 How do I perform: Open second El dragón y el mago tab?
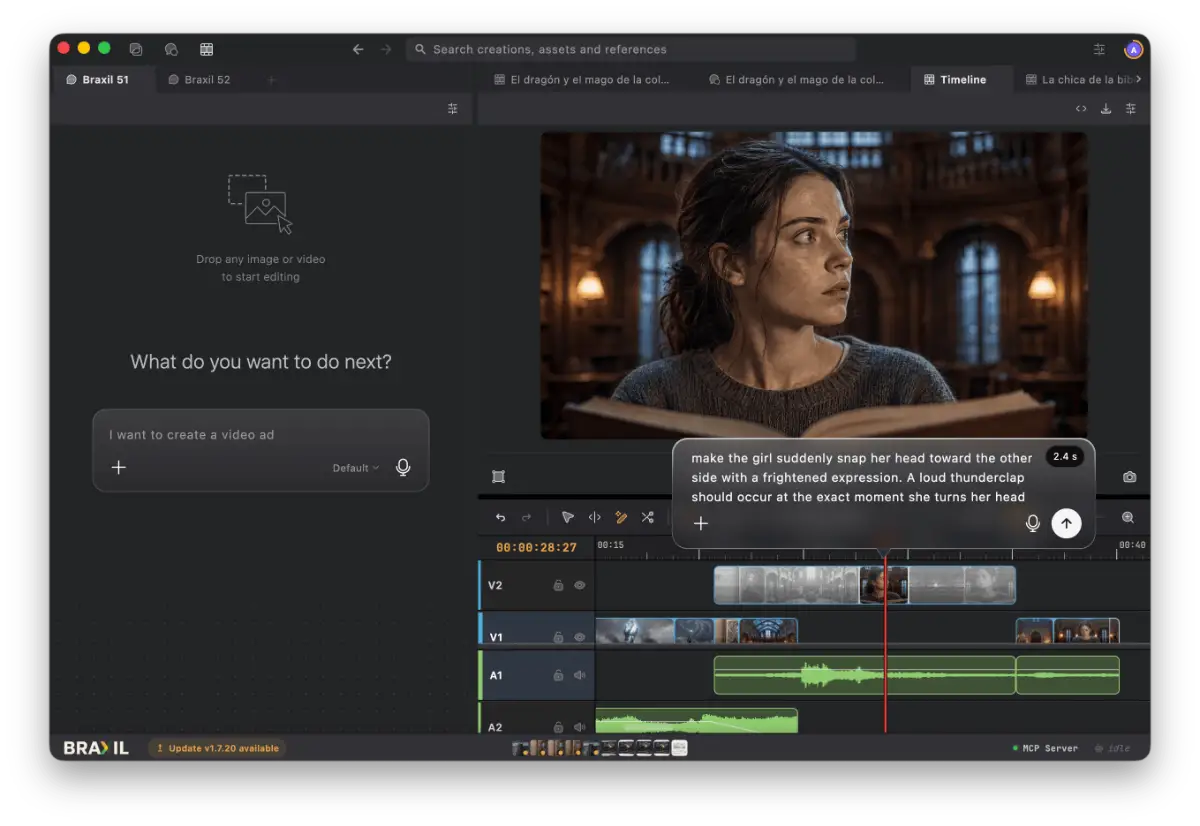[x=797, y=80]
